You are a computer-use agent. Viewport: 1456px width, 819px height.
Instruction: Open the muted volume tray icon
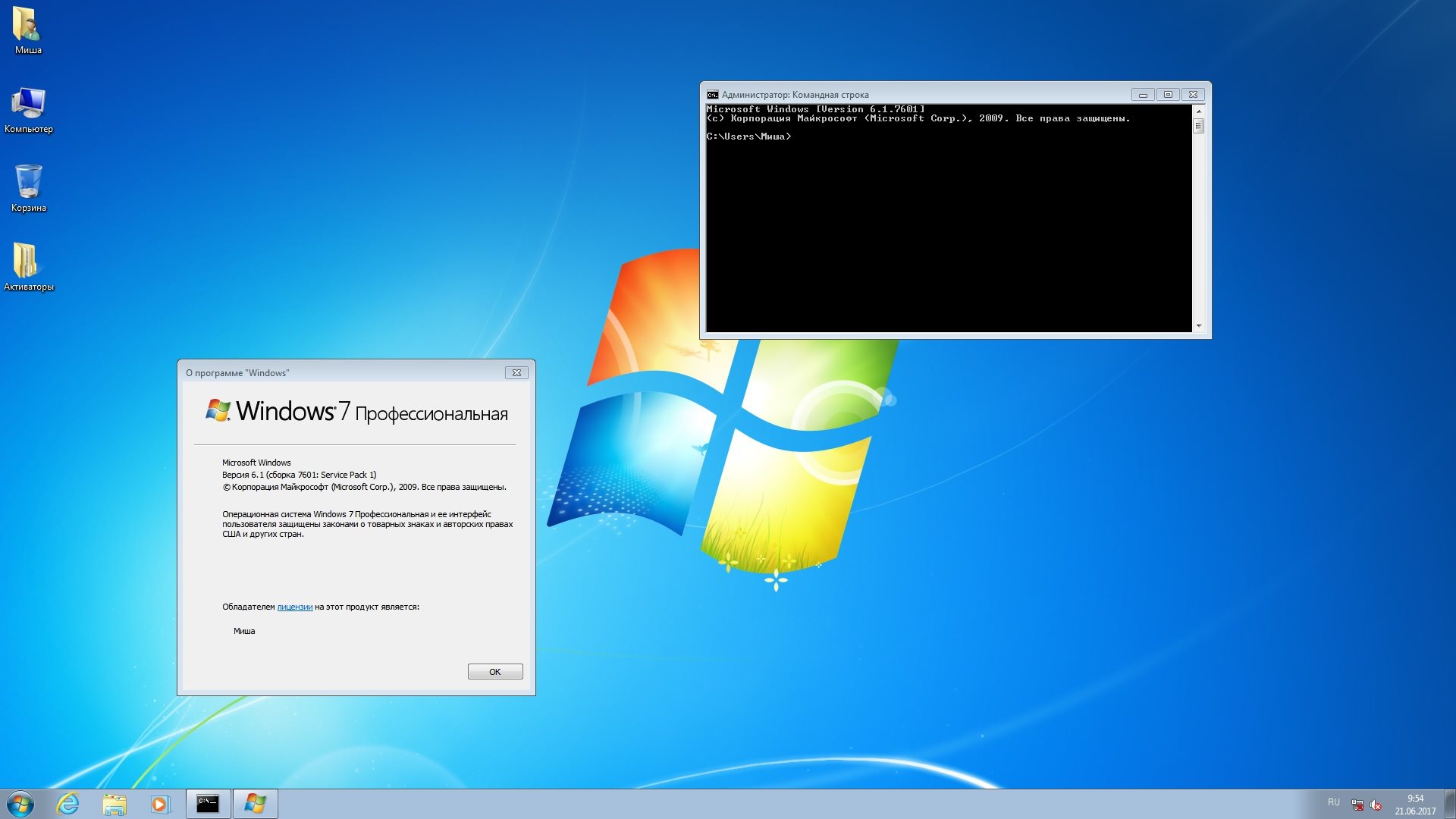click(x=1376, y=805)
